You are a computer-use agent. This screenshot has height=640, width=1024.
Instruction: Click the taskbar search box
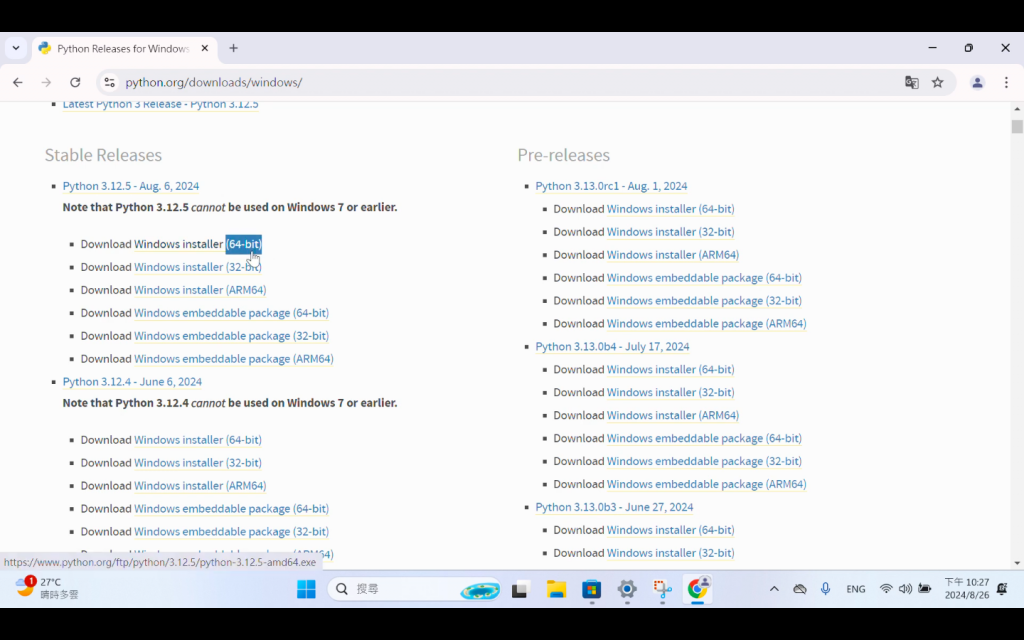point(415,589)
